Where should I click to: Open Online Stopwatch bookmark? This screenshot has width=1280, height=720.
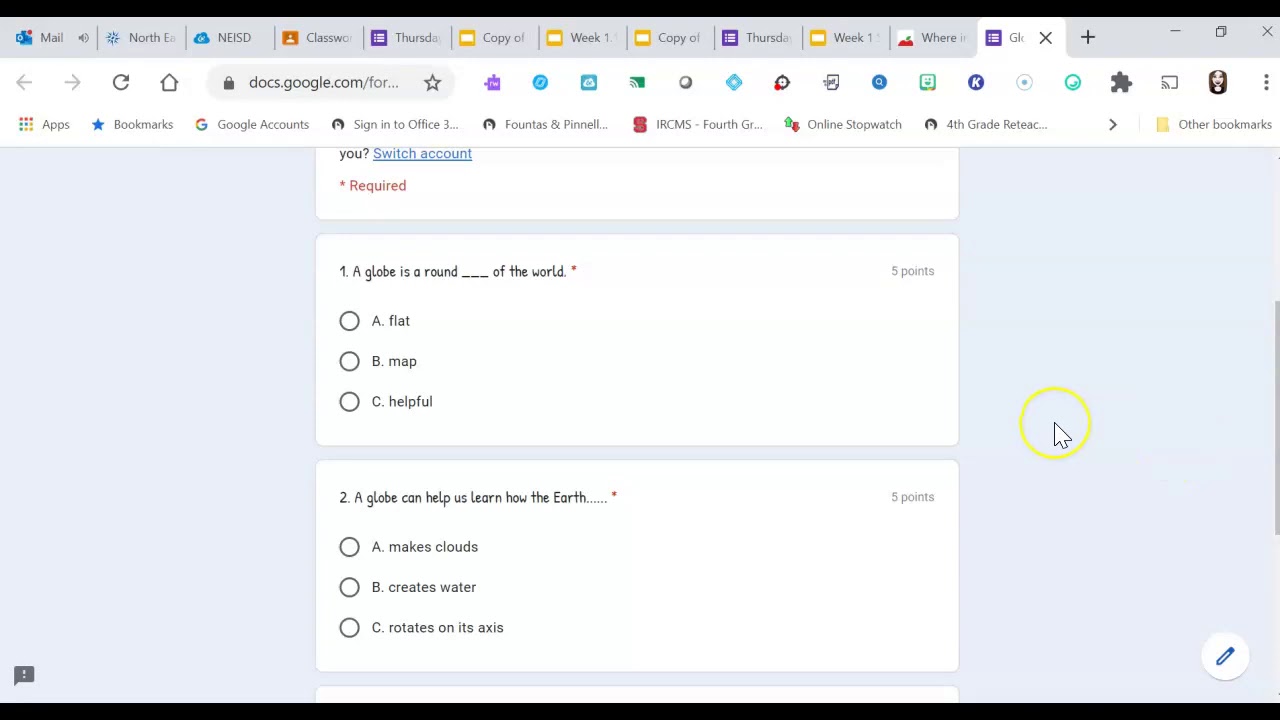(843, 124)
